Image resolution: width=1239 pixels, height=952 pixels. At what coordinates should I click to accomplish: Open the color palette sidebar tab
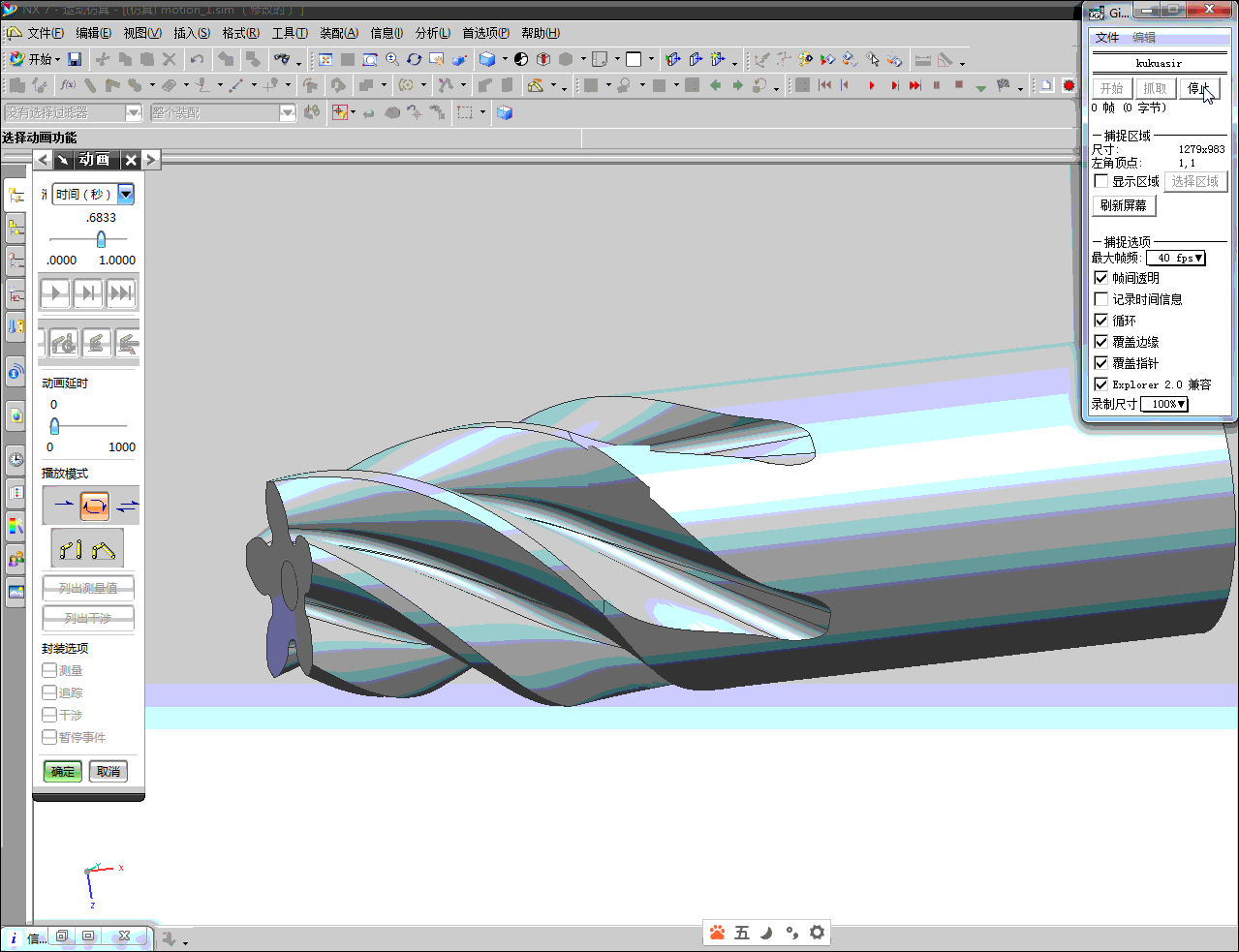[x=15, y=526]
